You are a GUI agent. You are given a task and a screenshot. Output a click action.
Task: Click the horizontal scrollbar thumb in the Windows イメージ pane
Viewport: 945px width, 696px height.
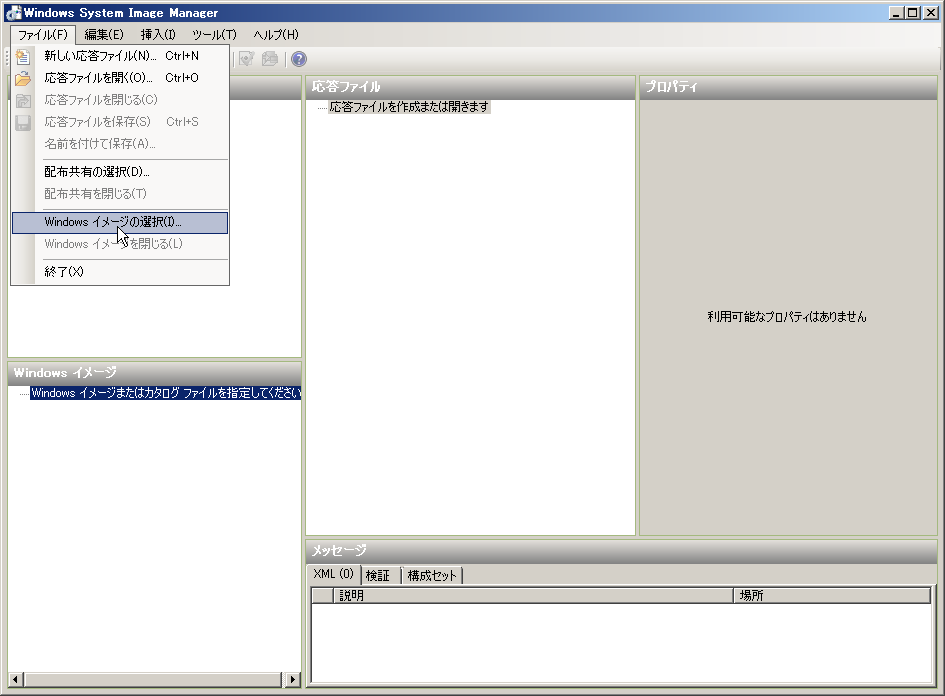[x=152, y=680]
